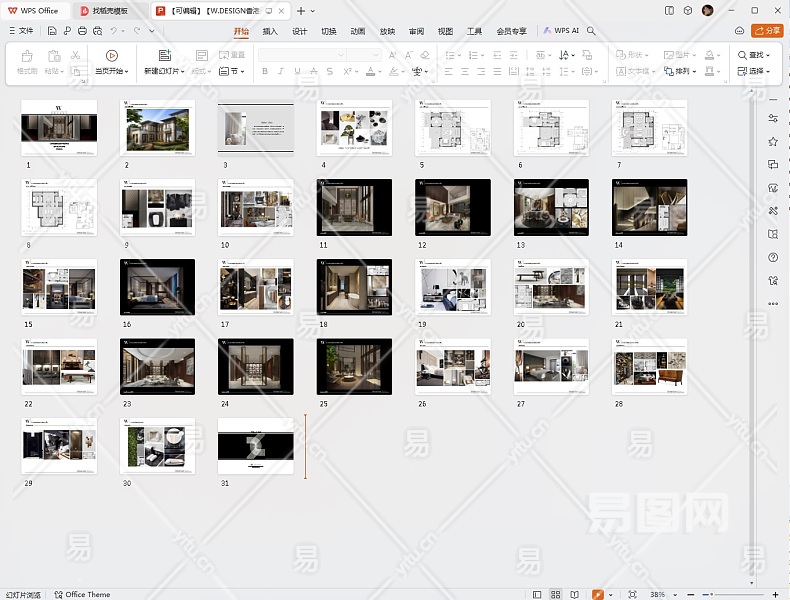Click the new tab plus icon
Screen dimensions: 790x600
click(300, 10)
